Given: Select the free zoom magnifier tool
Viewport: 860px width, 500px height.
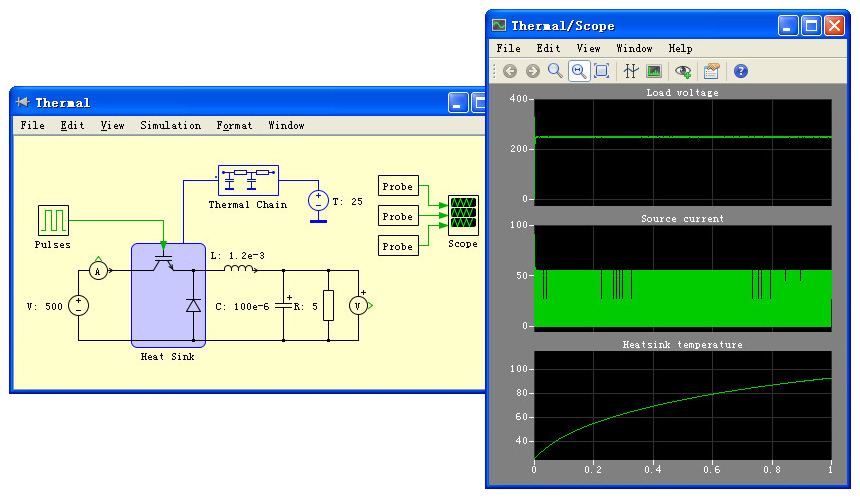Looking at the screenshot, I should tap(555, 71).
